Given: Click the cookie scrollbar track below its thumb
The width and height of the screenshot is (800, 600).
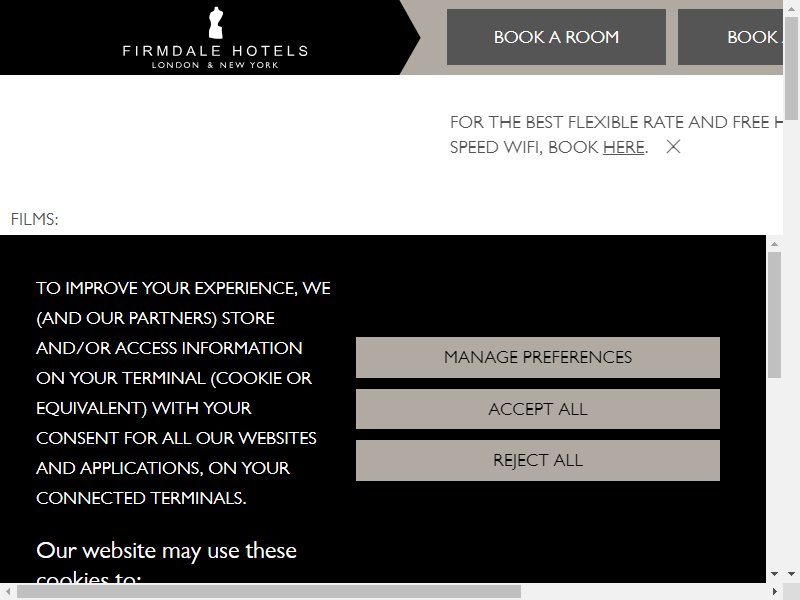Looking at the screenshot, I should click(774, 472).
